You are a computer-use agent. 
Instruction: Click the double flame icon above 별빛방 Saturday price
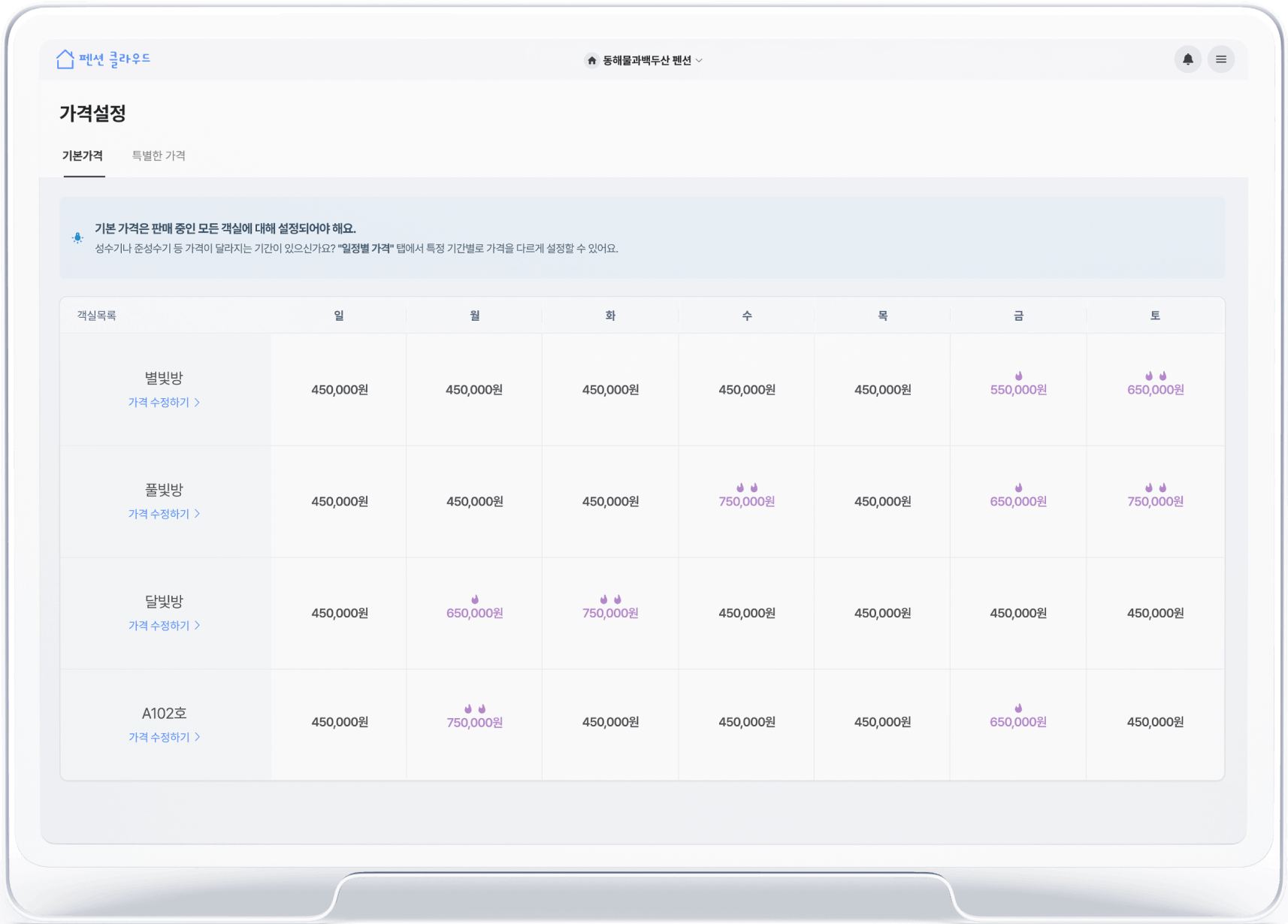coord(1155,376)
